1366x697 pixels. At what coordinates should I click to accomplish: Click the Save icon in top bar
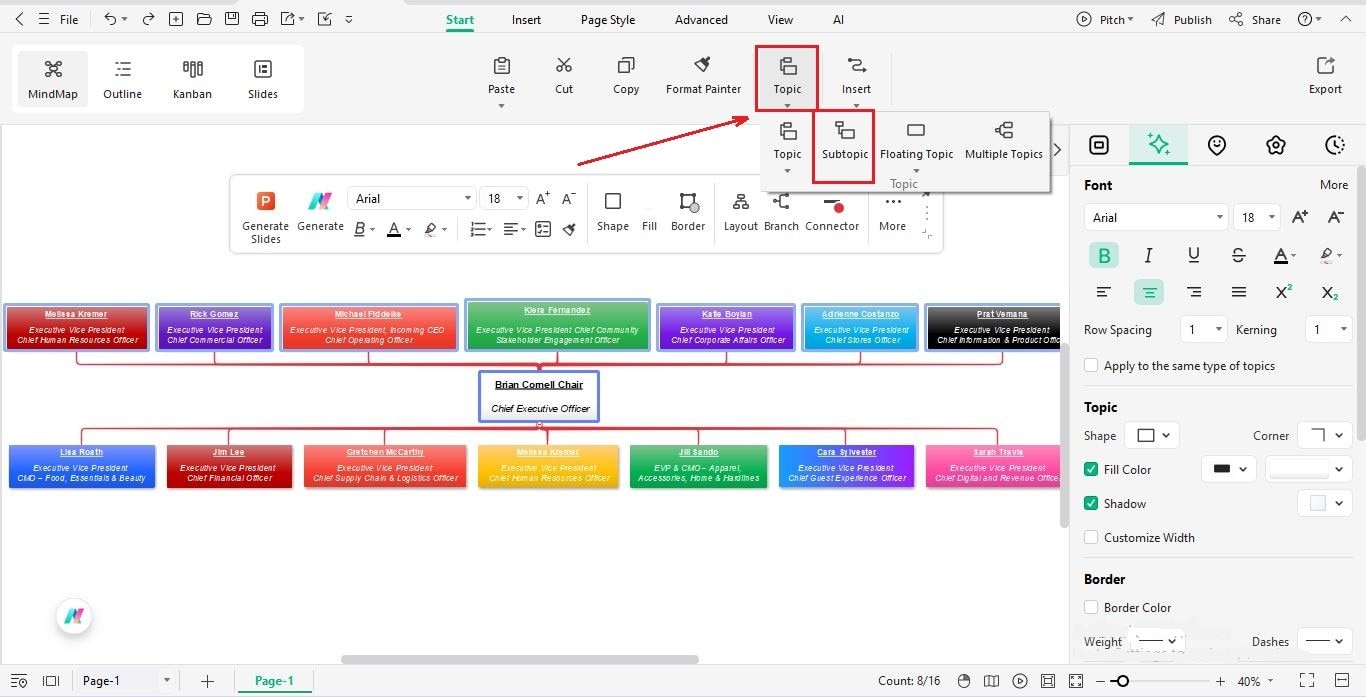(x=232, y=19)
